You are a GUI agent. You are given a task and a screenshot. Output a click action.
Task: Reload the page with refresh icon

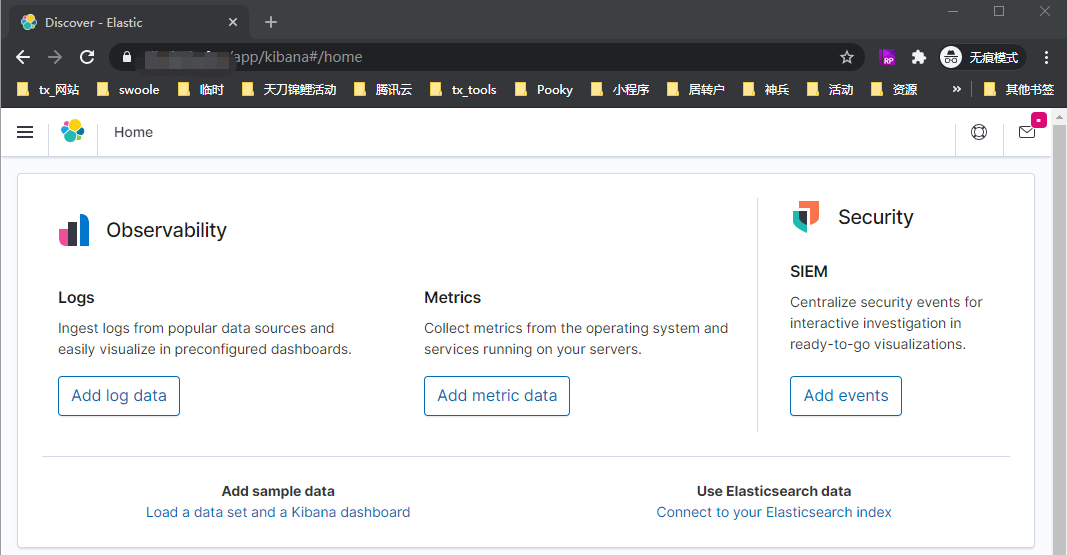87,57
